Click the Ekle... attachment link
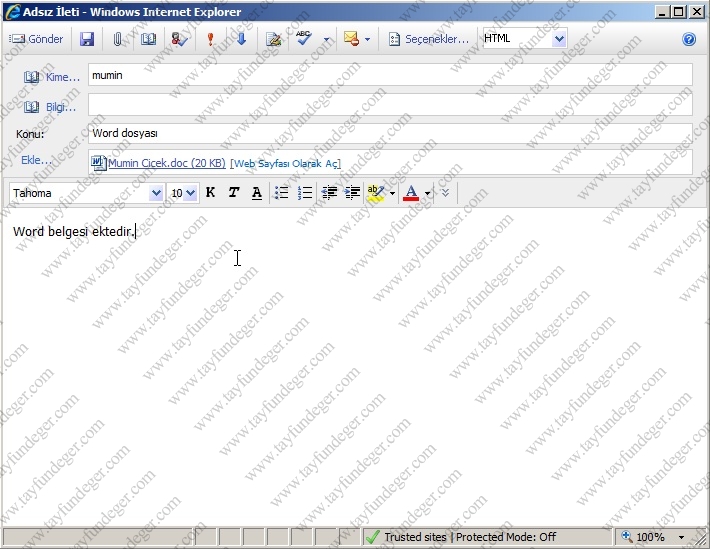 (x=36, y=160)
